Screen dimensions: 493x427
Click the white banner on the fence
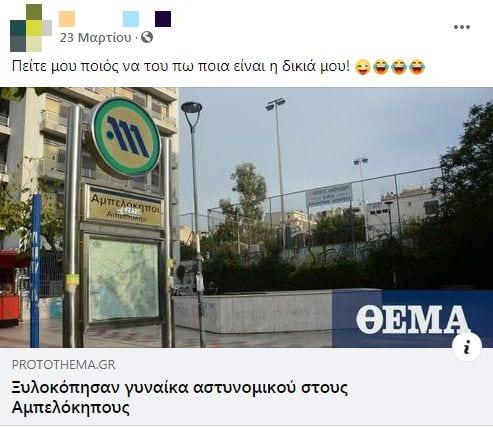pyautogui.click(x=329, y=195)
